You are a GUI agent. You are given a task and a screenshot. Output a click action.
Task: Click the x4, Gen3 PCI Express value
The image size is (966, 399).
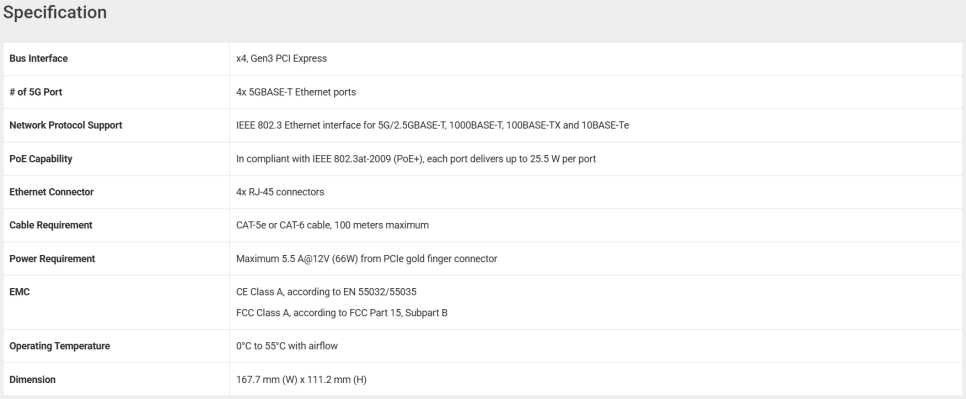(x=282, y=58)
